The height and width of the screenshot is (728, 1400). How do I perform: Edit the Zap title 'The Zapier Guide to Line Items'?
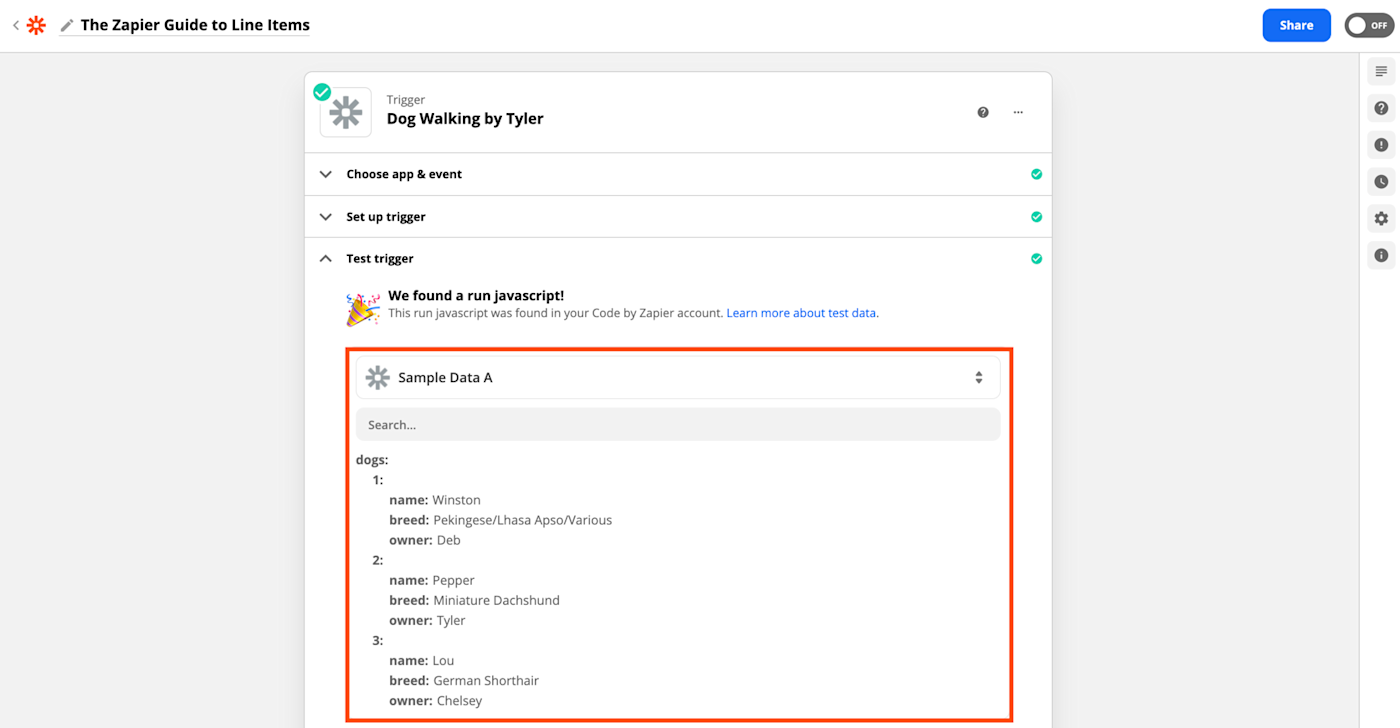(195, 25)
